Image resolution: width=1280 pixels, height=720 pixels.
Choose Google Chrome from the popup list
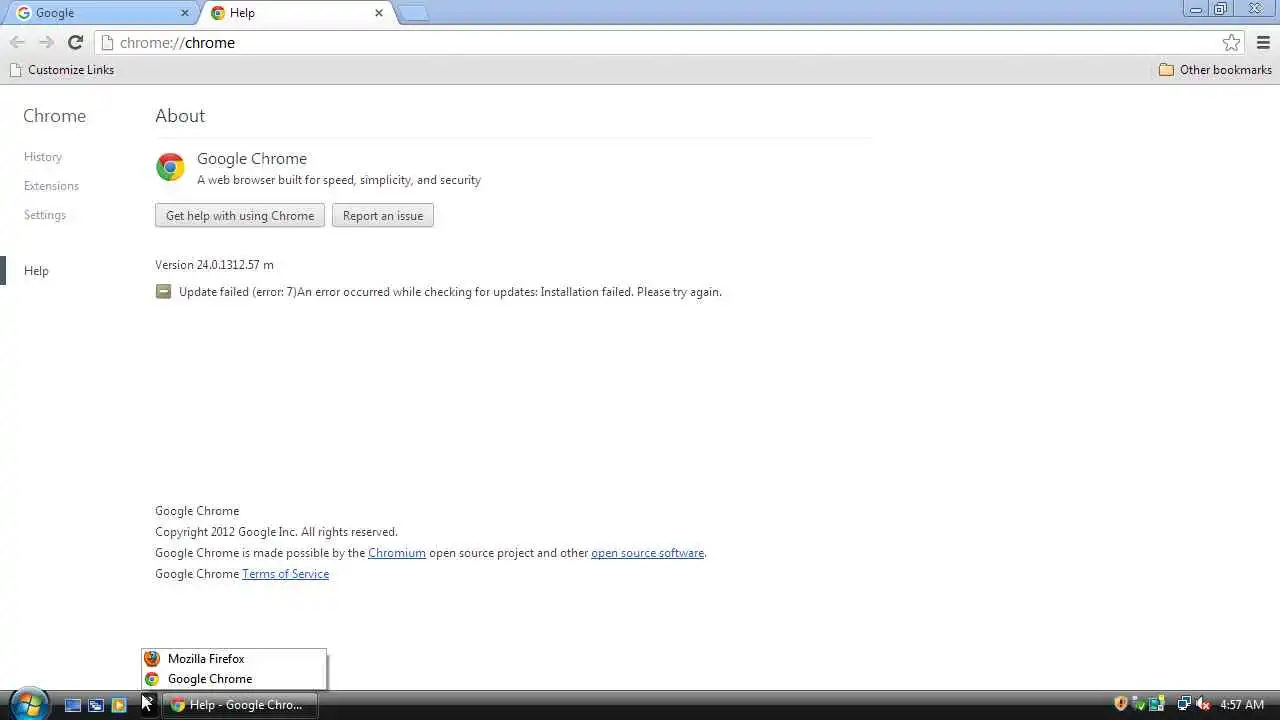[x=233, y=679]
